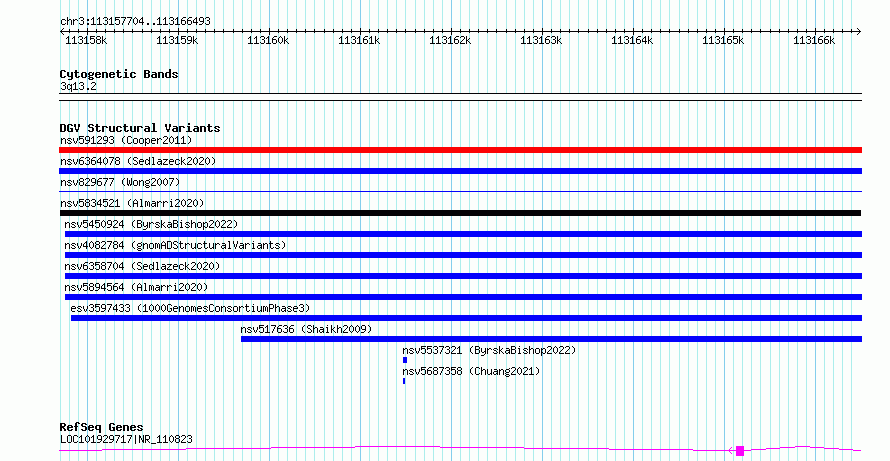Viewport: 890px width, 461px height.
Task: Click the LOC101929717|NR_110823 gene label
Action: [126, 439]
